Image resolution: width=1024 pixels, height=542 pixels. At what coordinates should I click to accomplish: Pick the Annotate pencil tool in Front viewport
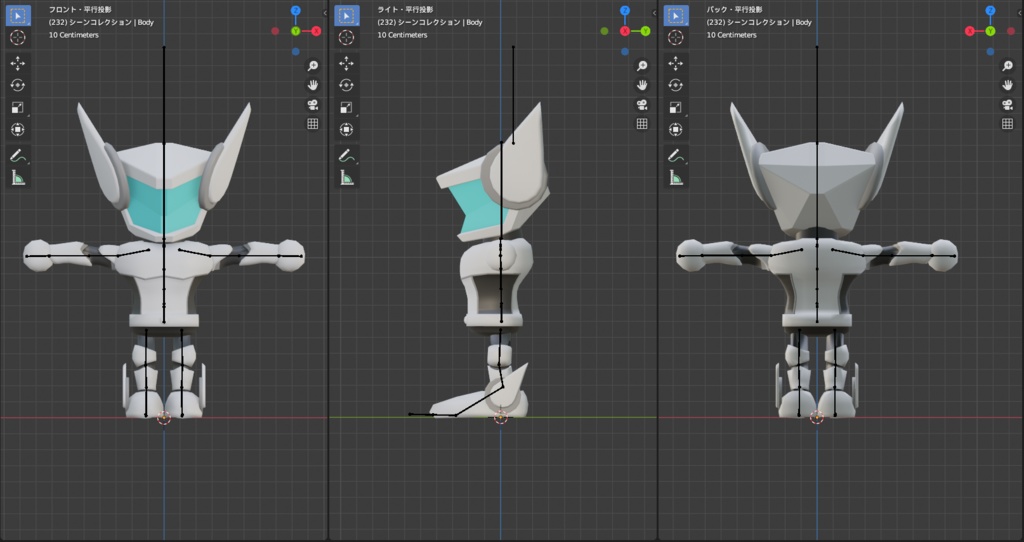tap(18, 155)
